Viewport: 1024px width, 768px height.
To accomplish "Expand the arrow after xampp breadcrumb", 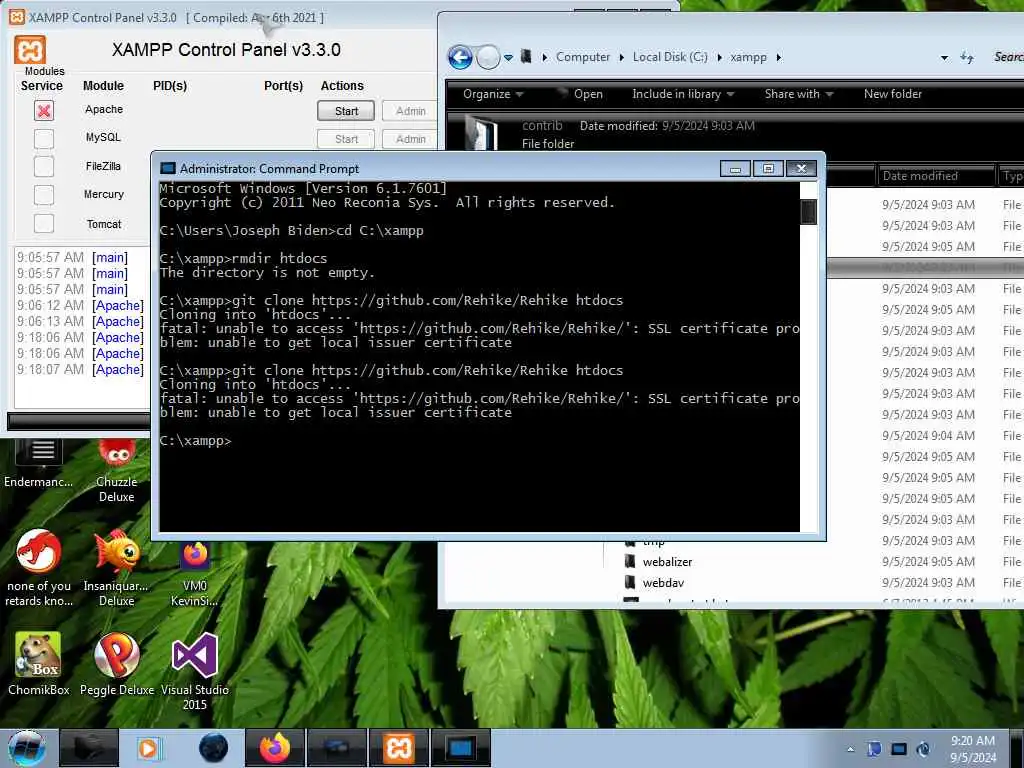I will coord(778,57).
